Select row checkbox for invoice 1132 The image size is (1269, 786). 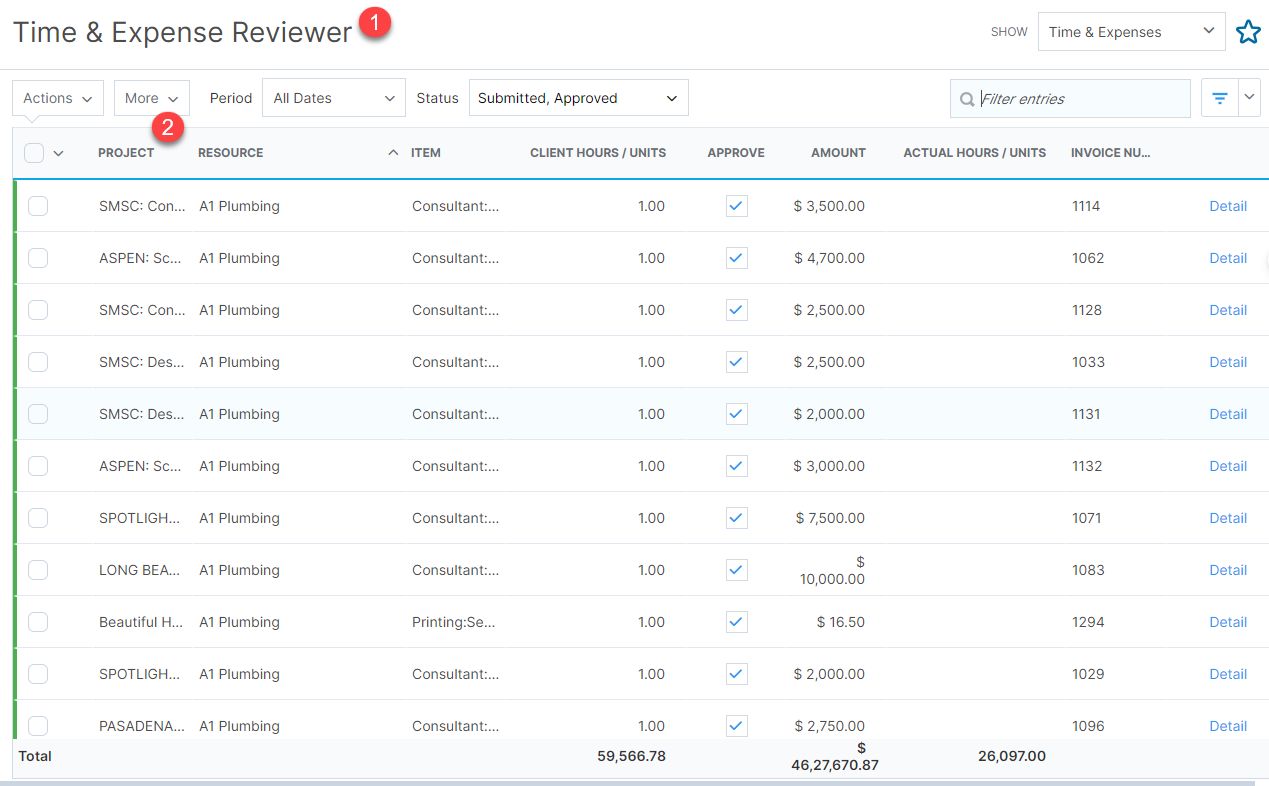point(38,466)
